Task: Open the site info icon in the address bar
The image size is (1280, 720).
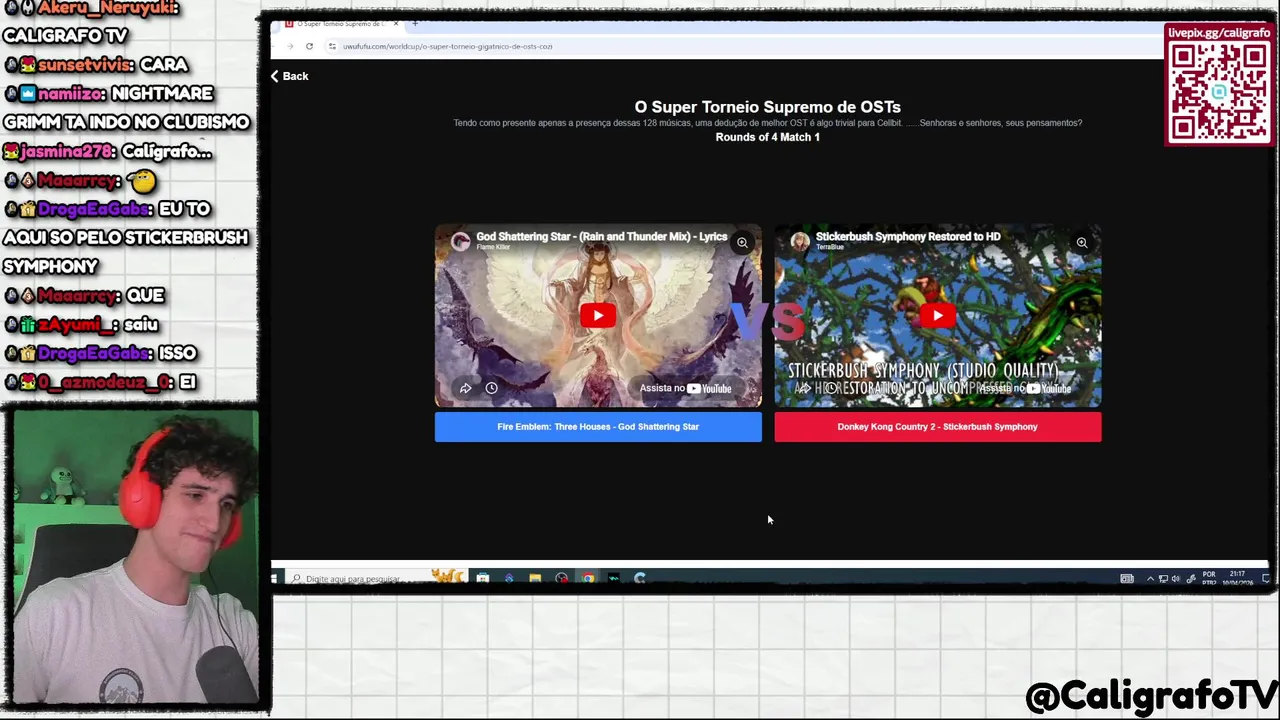Action: coord(332,46)
